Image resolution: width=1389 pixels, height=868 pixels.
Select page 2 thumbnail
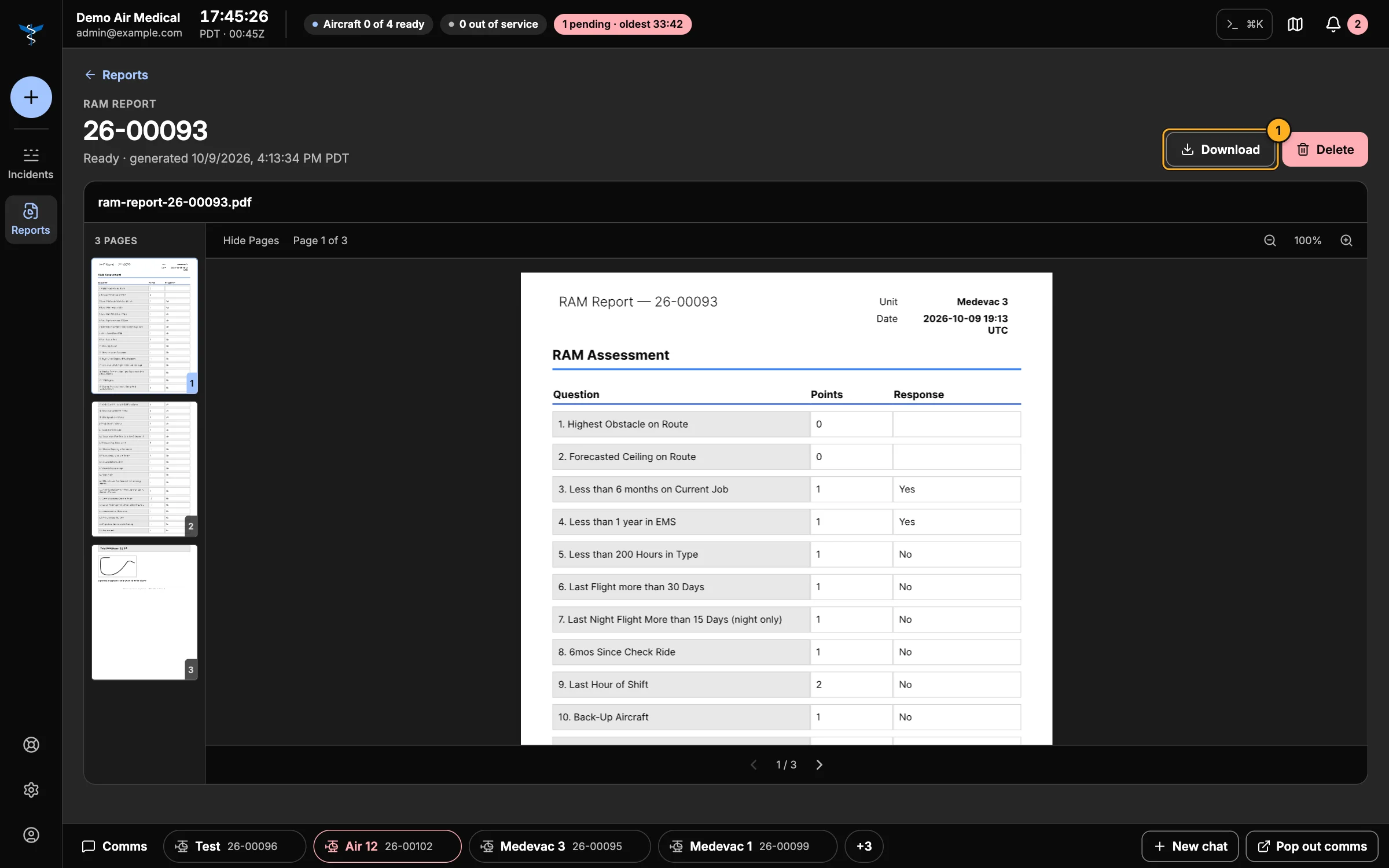pos(144,469)
